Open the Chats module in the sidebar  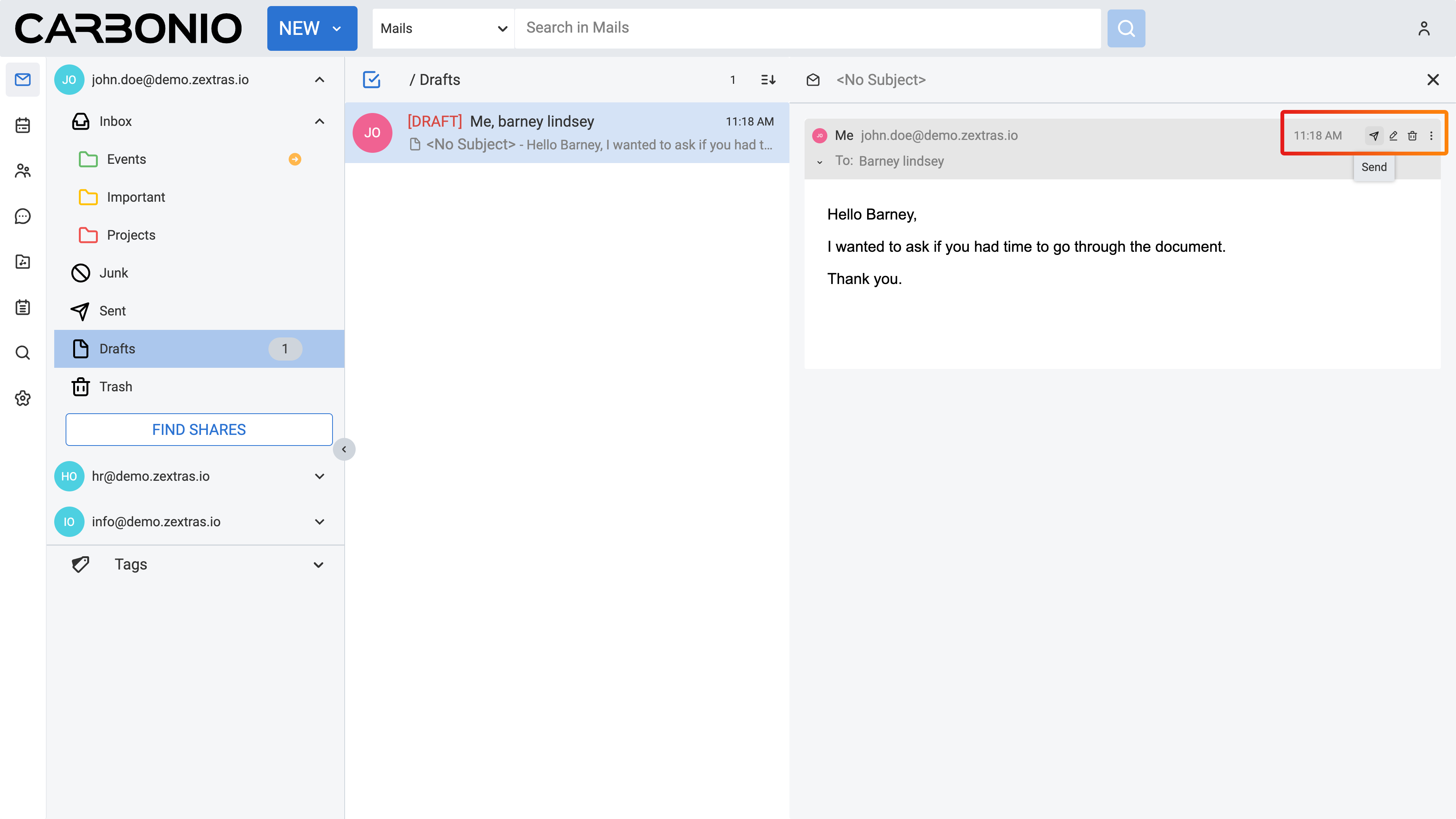23,216
